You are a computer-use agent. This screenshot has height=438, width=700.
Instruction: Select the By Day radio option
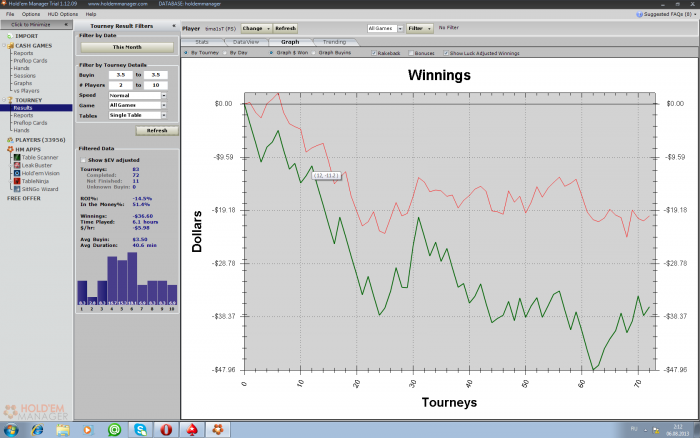(225, 53)
